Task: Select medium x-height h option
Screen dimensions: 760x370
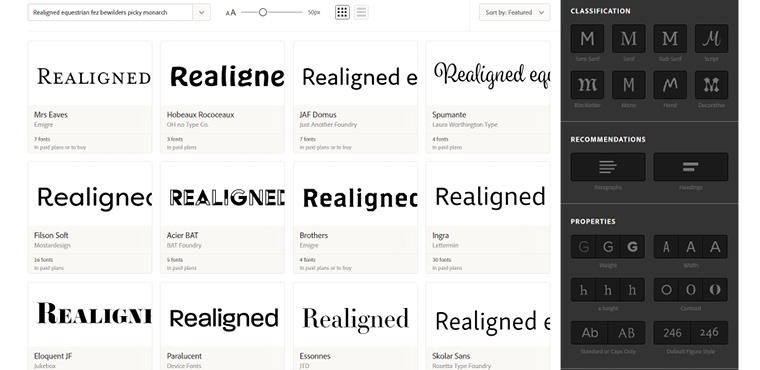Action: (608, 290)
